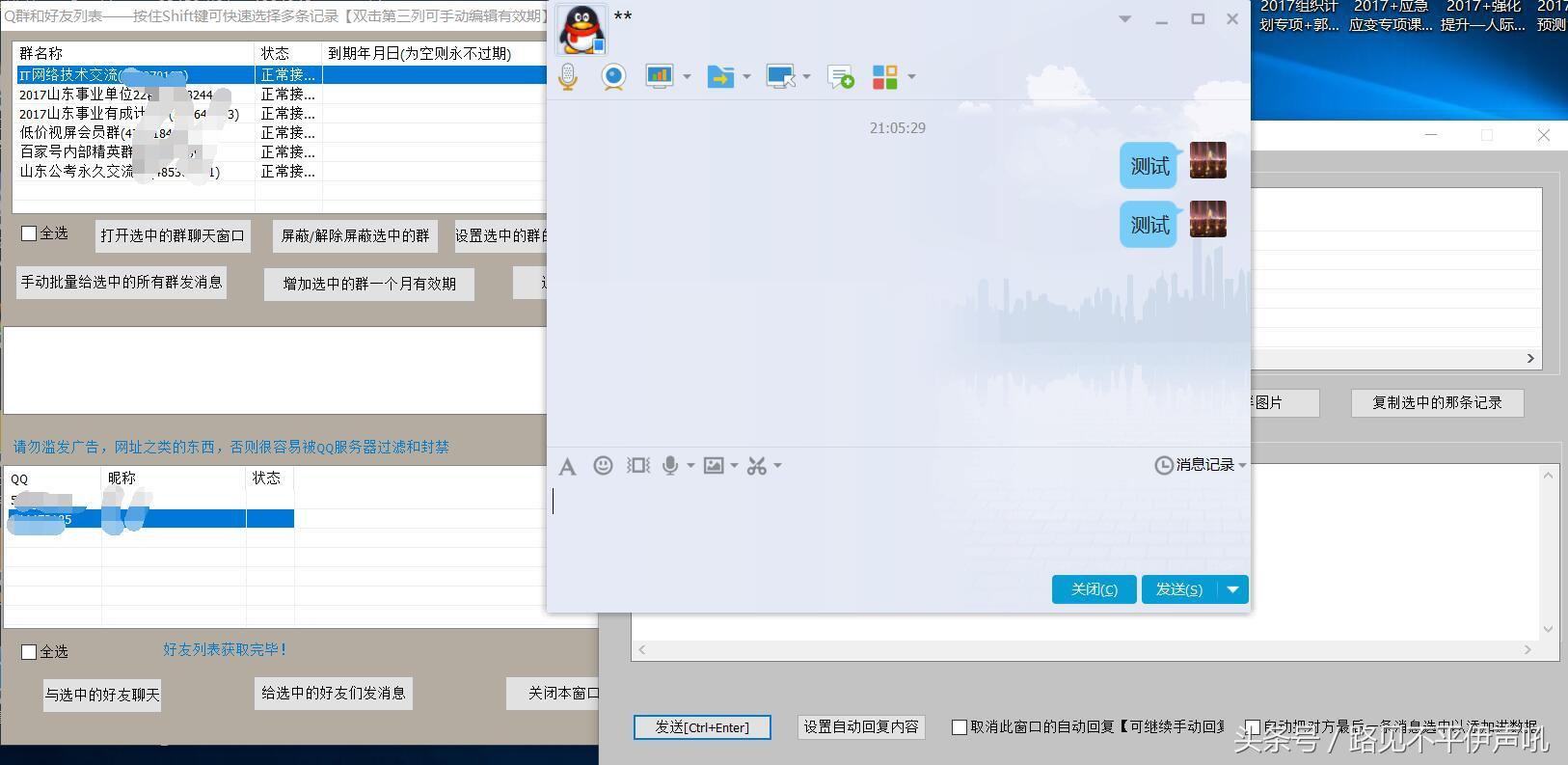Send a window shake

click(637, 466)
